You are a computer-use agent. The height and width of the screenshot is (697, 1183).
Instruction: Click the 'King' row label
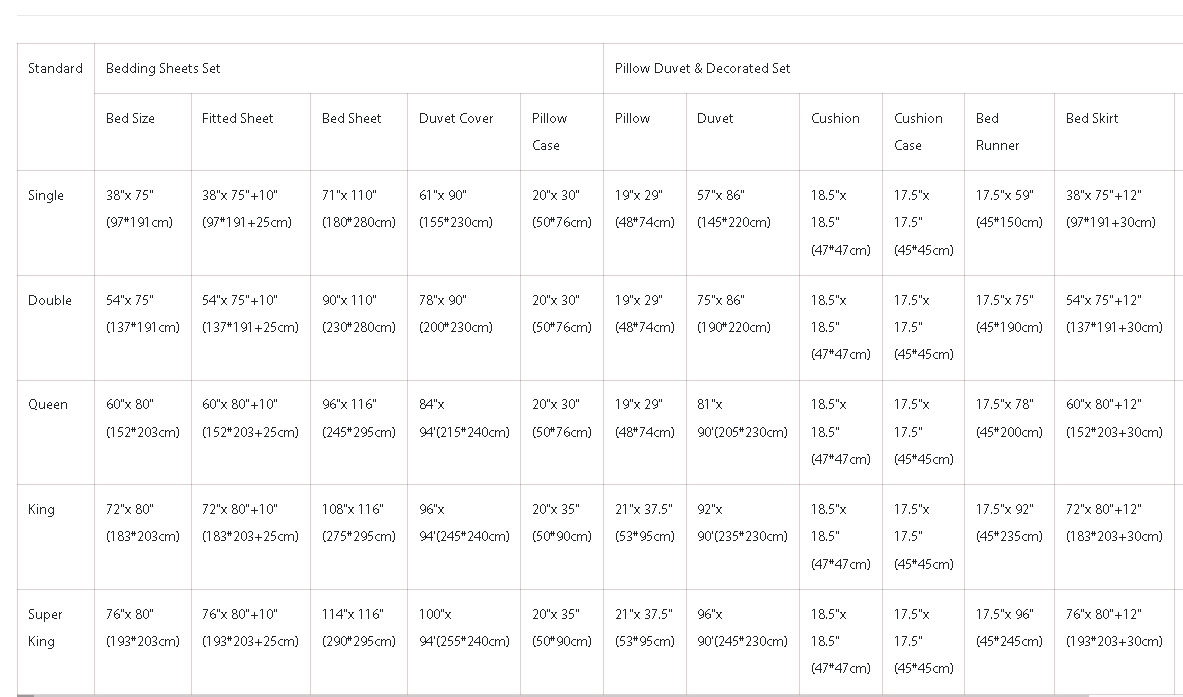[41, 509]
